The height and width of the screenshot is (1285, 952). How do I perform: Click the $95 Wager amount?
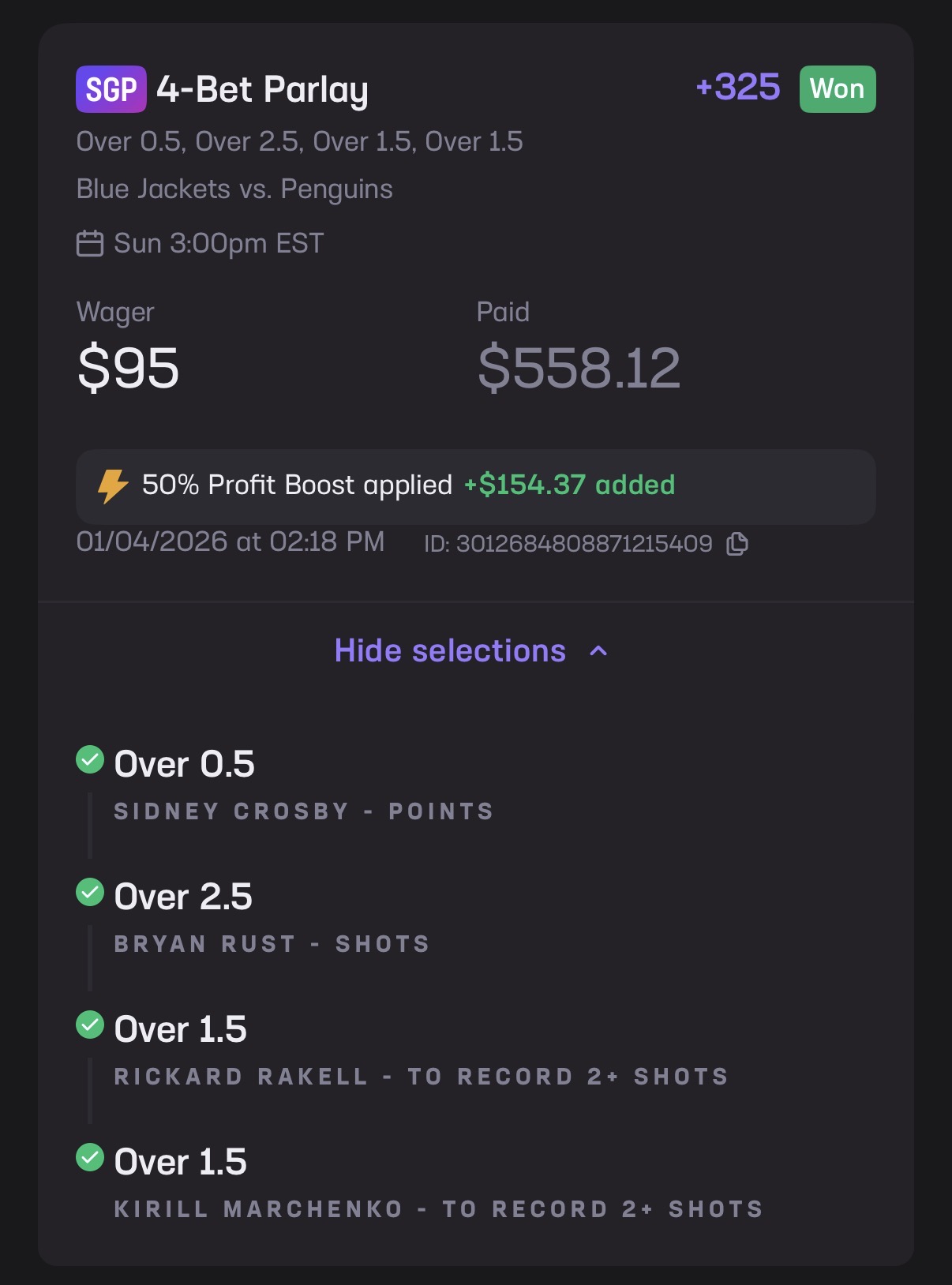tap(129, 368)
